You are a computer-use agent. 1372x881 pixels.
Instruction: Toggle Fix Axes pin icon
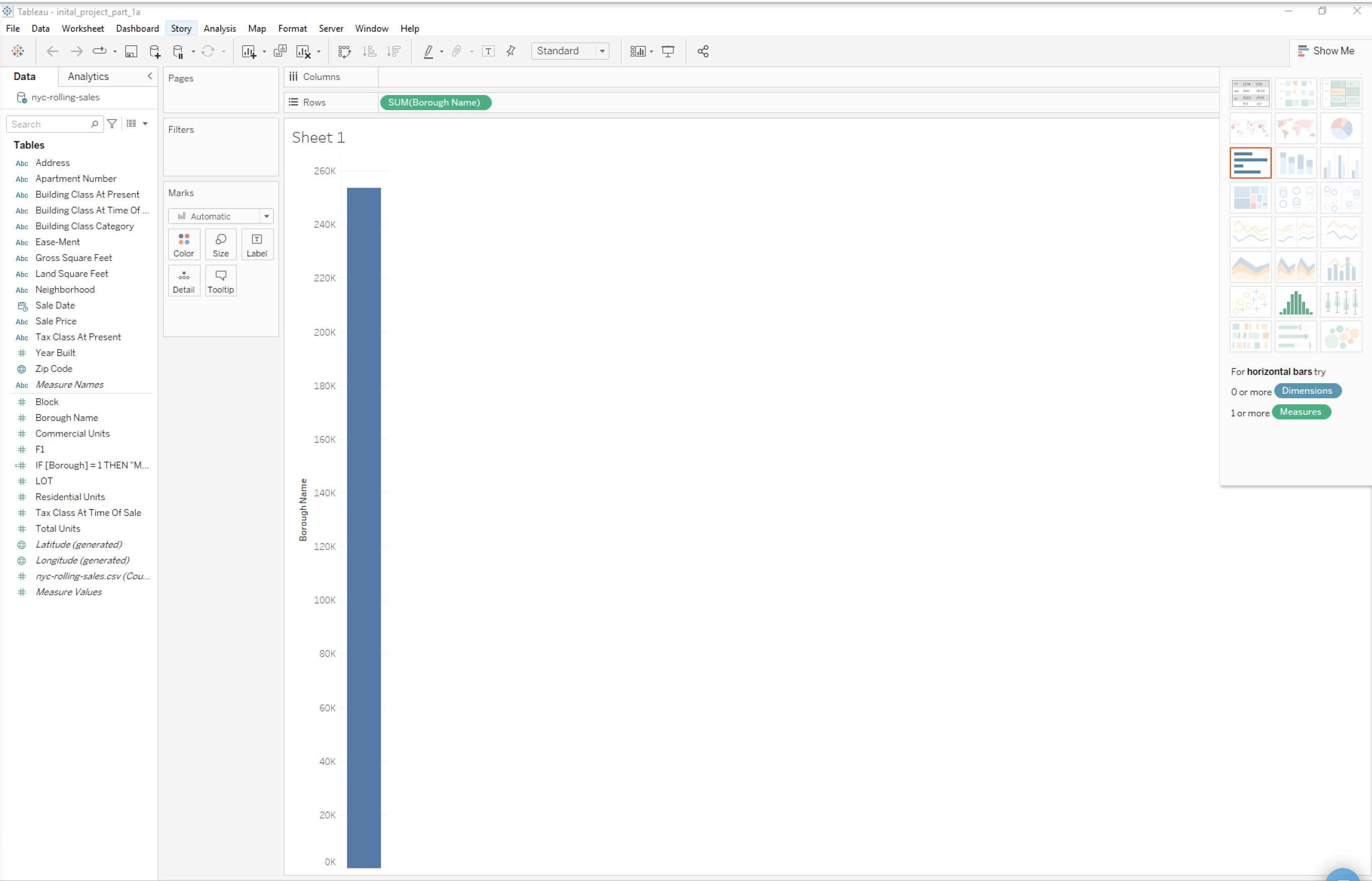click(511, 51)
